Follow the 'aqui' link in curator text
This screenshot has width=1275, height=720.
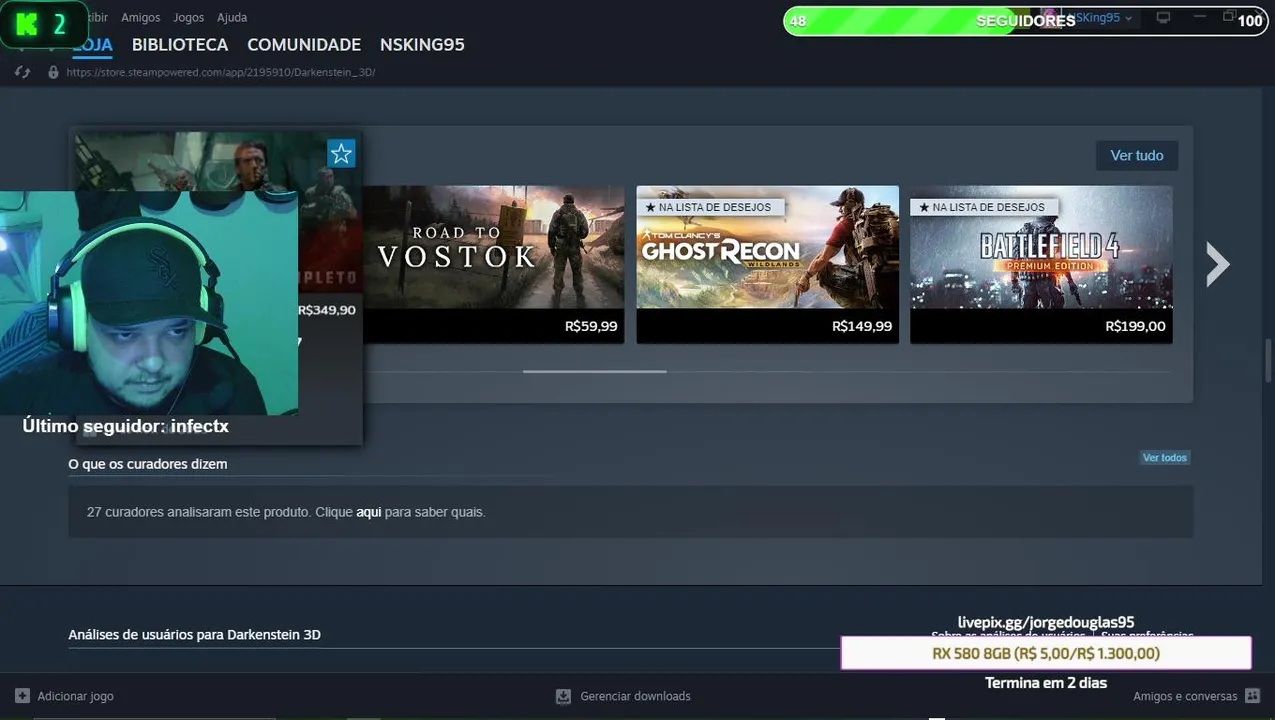pos(369,512)
